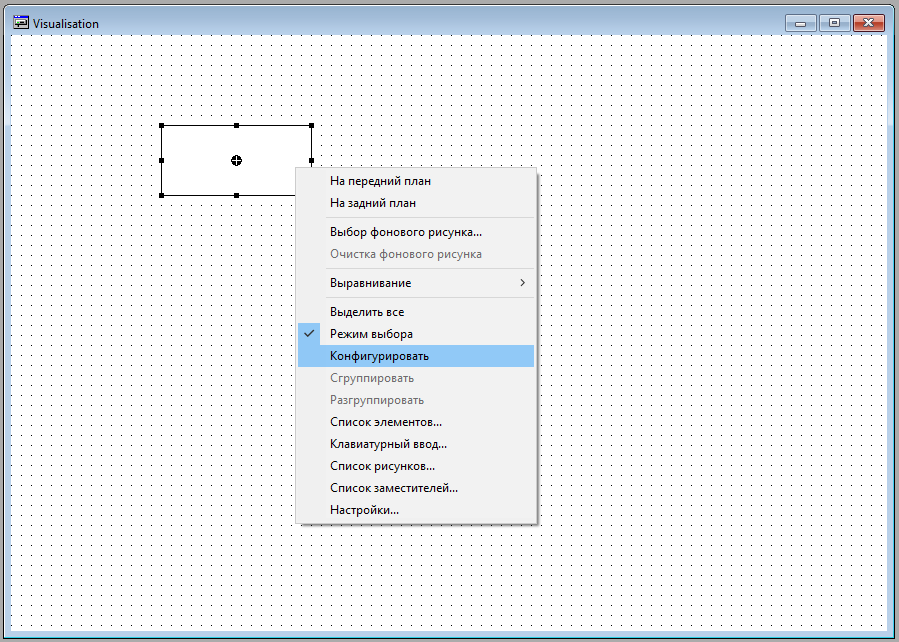Viewport: 899px width, 642px height.
Task: Choose Конфигурировать from context menu
Action: pyautogui.click(x=379, y=356)
